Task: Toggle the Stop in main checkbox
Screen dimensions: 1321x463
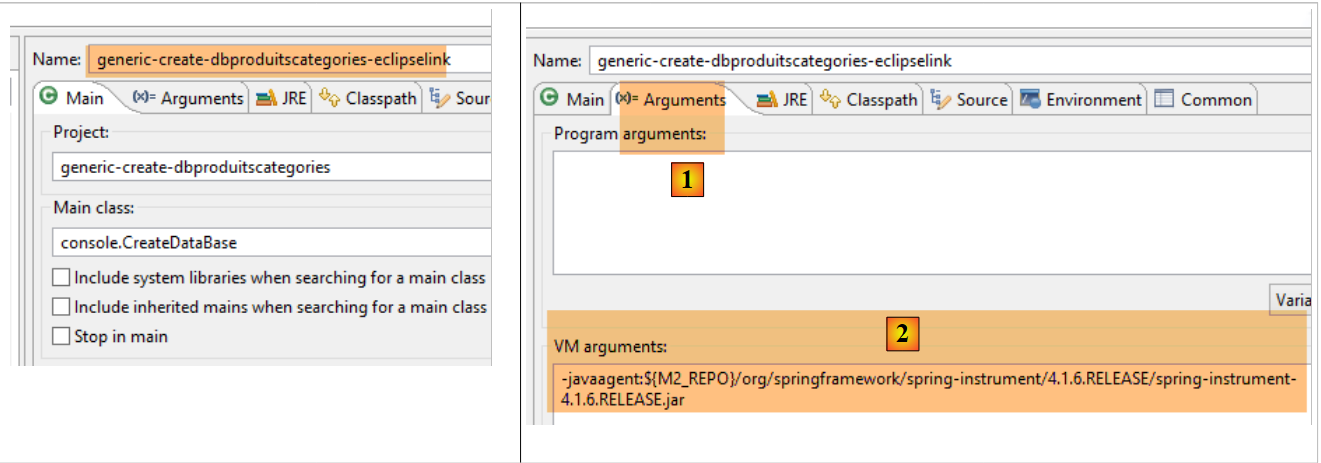Action: [x=62, y=337]
